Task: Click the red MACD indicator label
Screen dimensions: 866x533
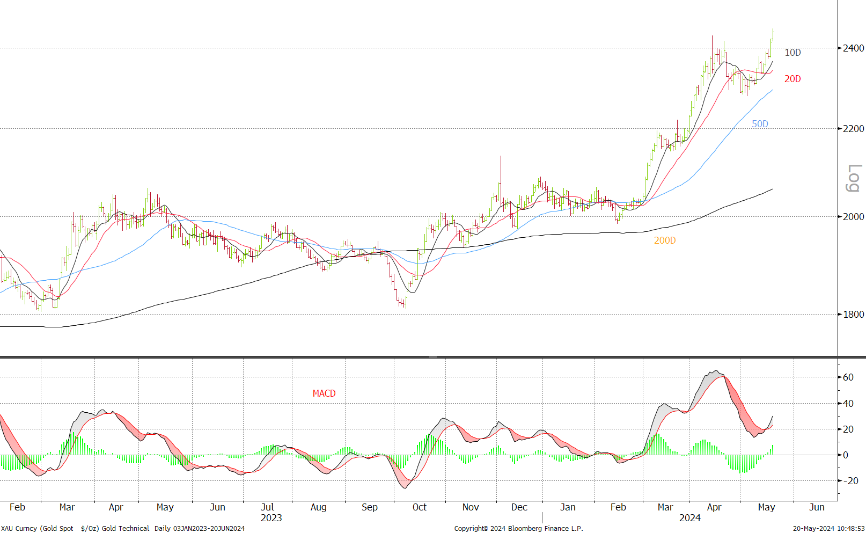Action: coord(324,393)
